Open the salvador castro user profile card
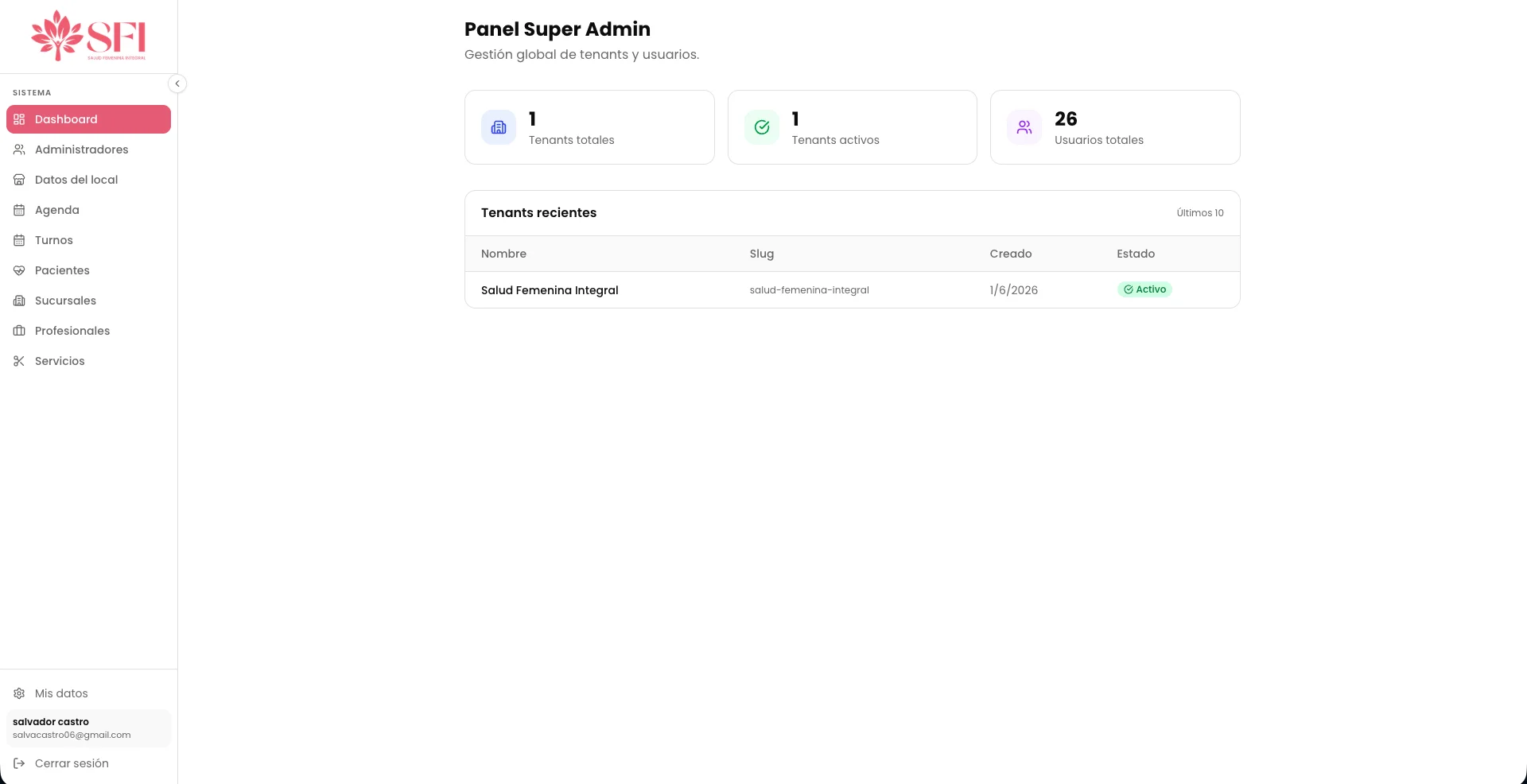The height and width of the screenshot is (784, 1527). tap(88, 728)
